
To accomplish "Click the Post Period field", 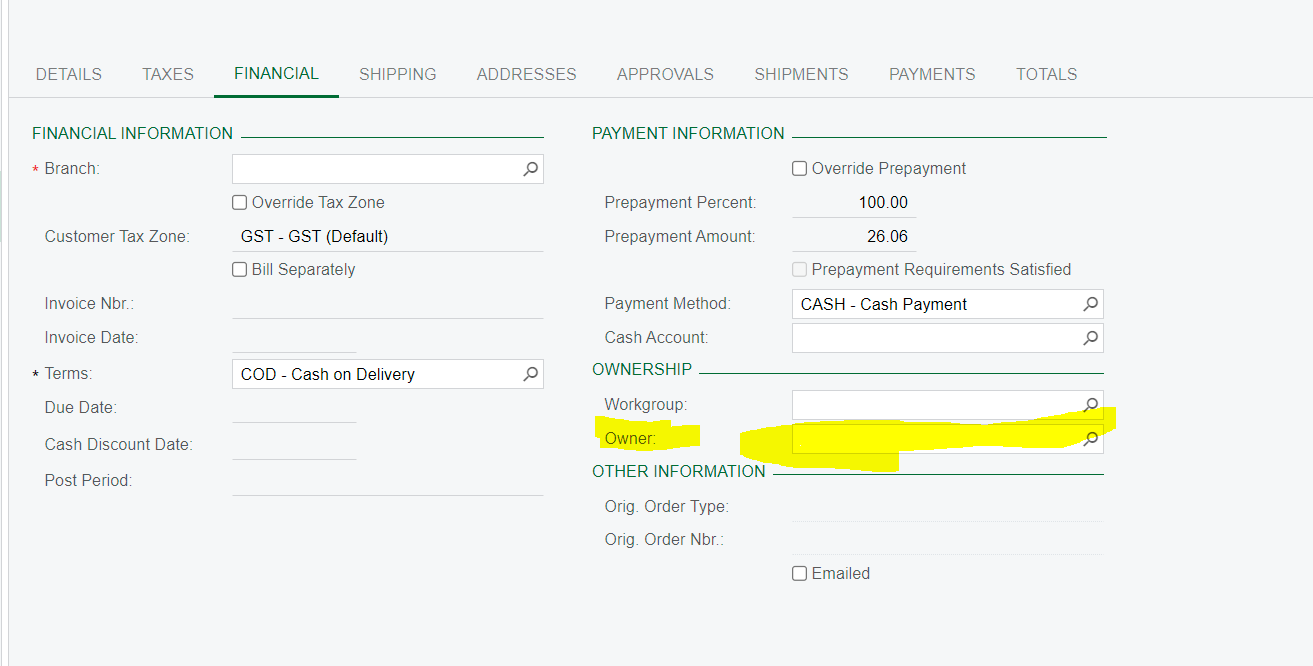I will coord(388,480).
